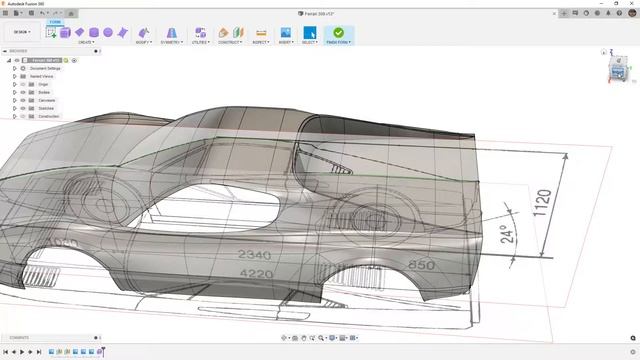
Task: Click the timeline end marker
Action: tap(103, 351)
